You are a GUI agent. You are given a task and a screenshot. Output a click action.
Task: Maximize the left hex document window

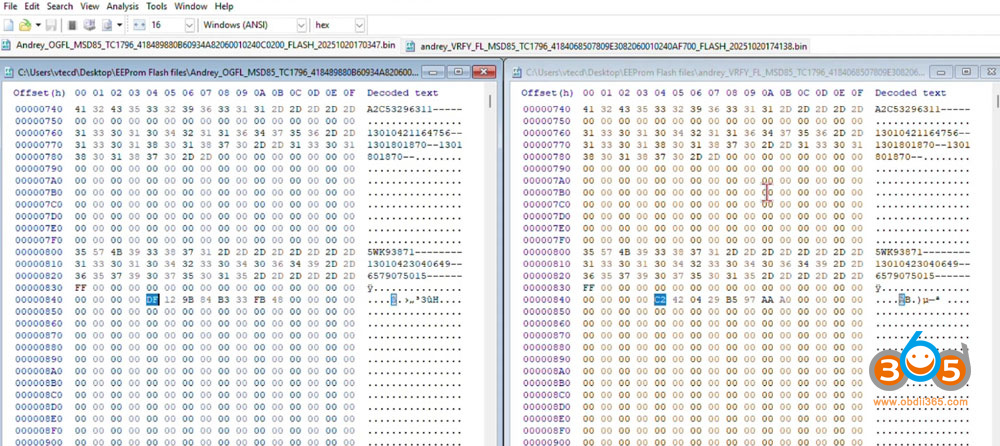point(458,71)
